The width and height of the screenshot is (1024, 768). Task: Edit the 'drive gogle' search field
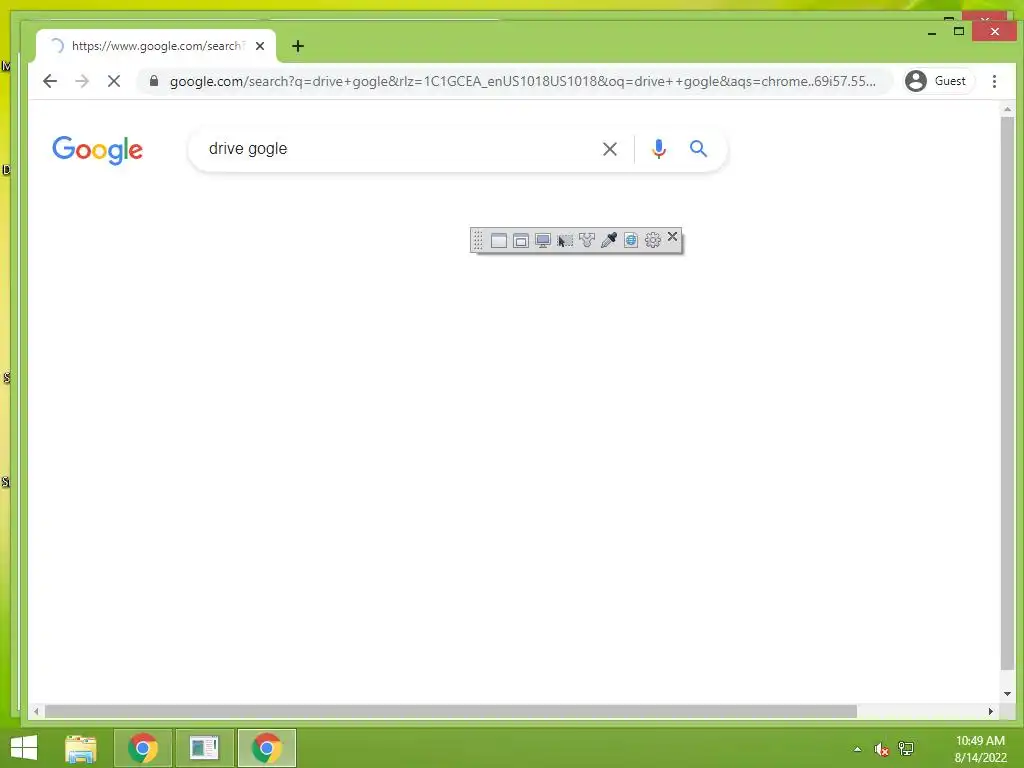[x=398, y=149]
